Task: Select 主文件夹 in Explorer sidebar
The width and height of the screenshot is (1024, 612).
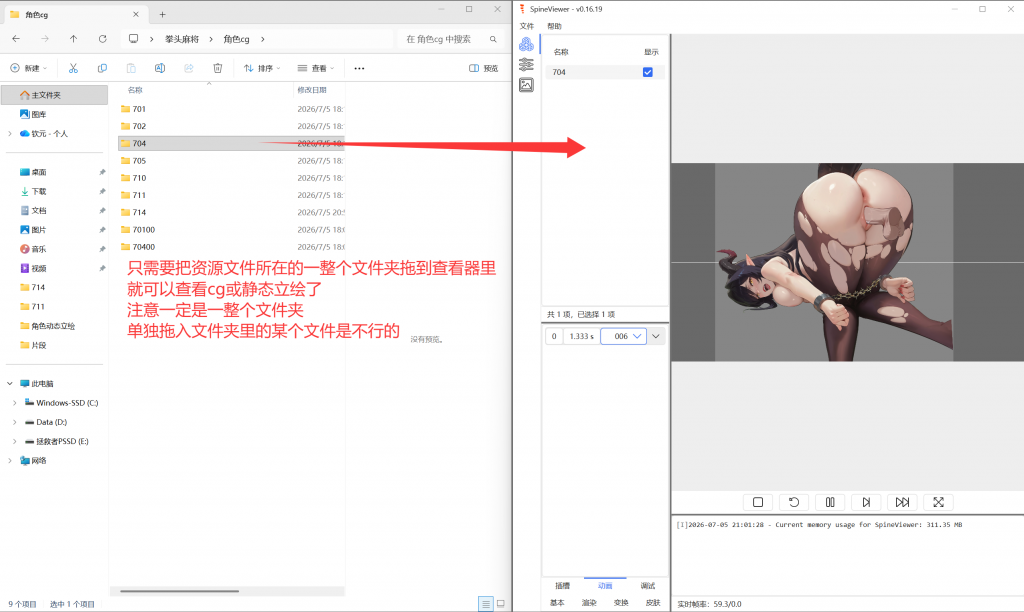Action: pos(55,95)
